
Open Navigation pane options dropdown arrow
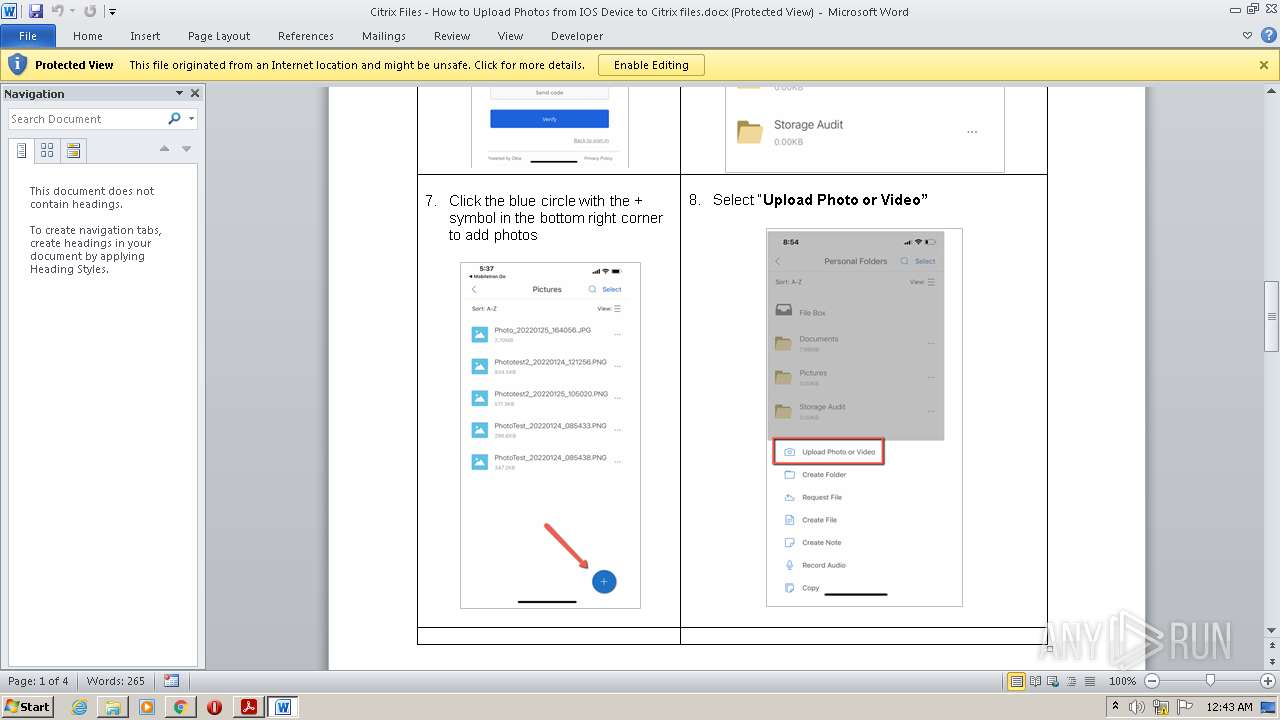180,93
